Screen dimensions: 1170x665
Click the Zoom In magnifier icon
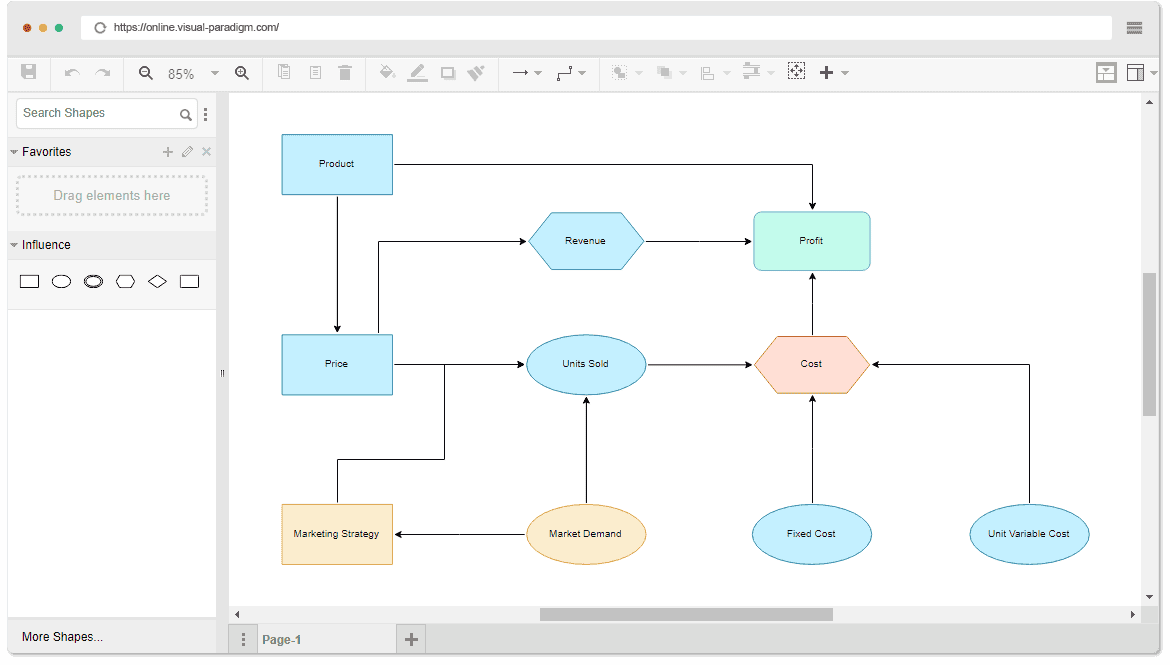(241, 72)
